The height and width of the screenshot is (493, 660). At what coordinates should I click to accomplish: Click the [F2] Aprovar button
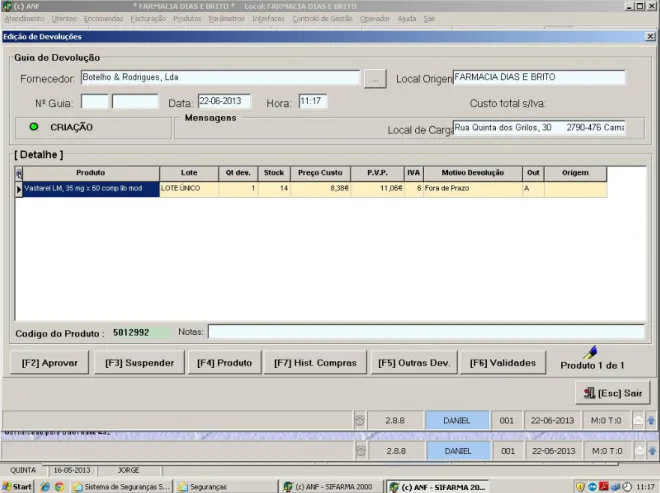(50, 362)
